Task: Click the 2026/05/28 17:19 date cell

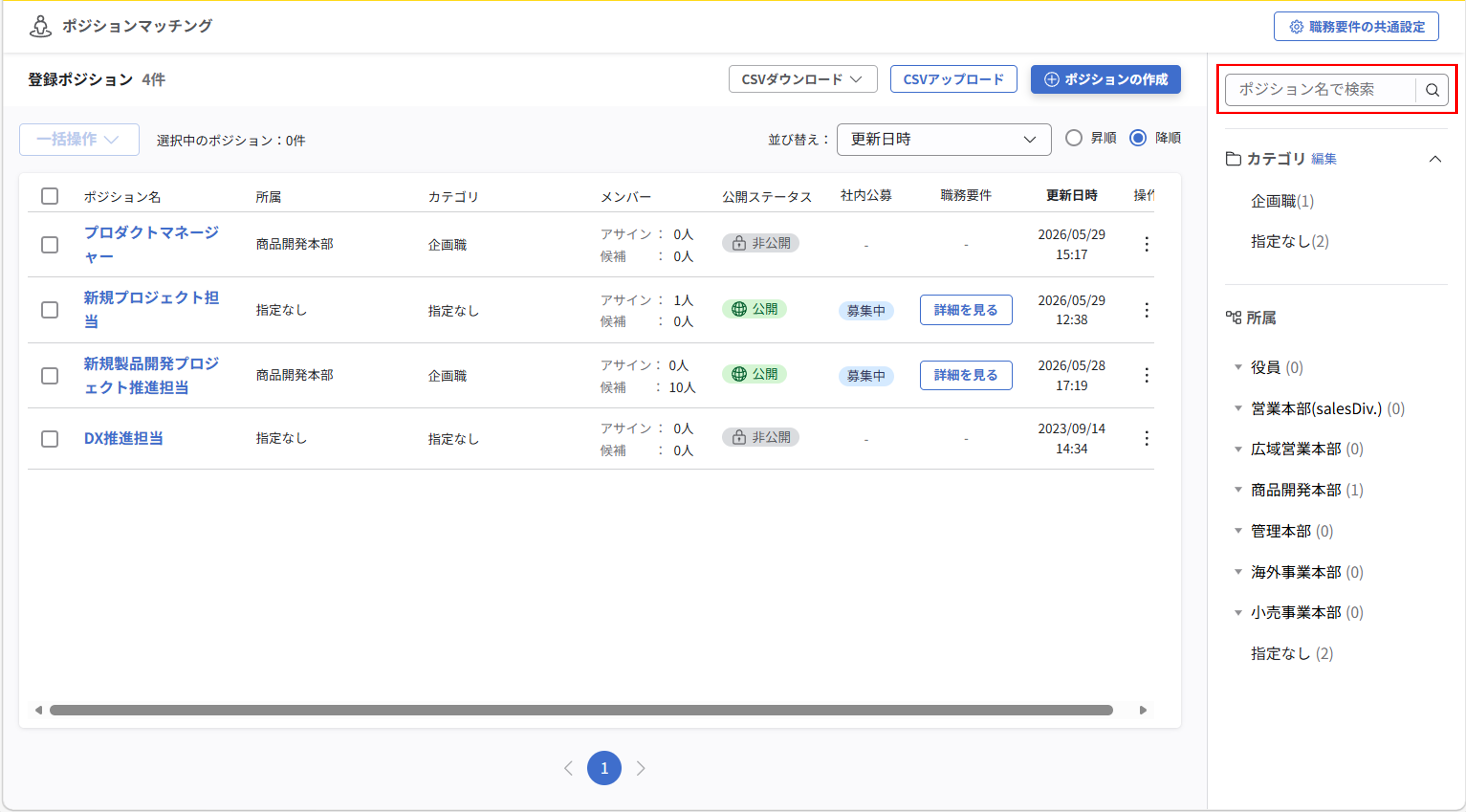Action: coord(1071,375)
